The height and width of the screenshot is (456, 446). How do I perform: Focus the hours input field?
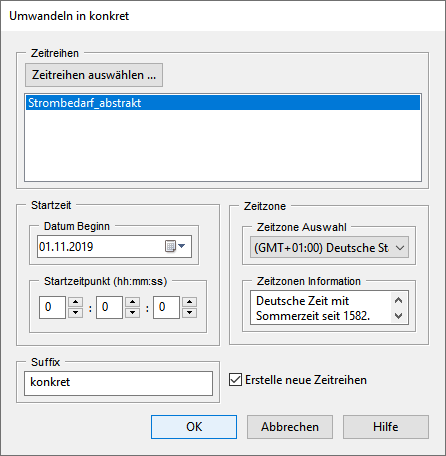click(x=52, y=307)
